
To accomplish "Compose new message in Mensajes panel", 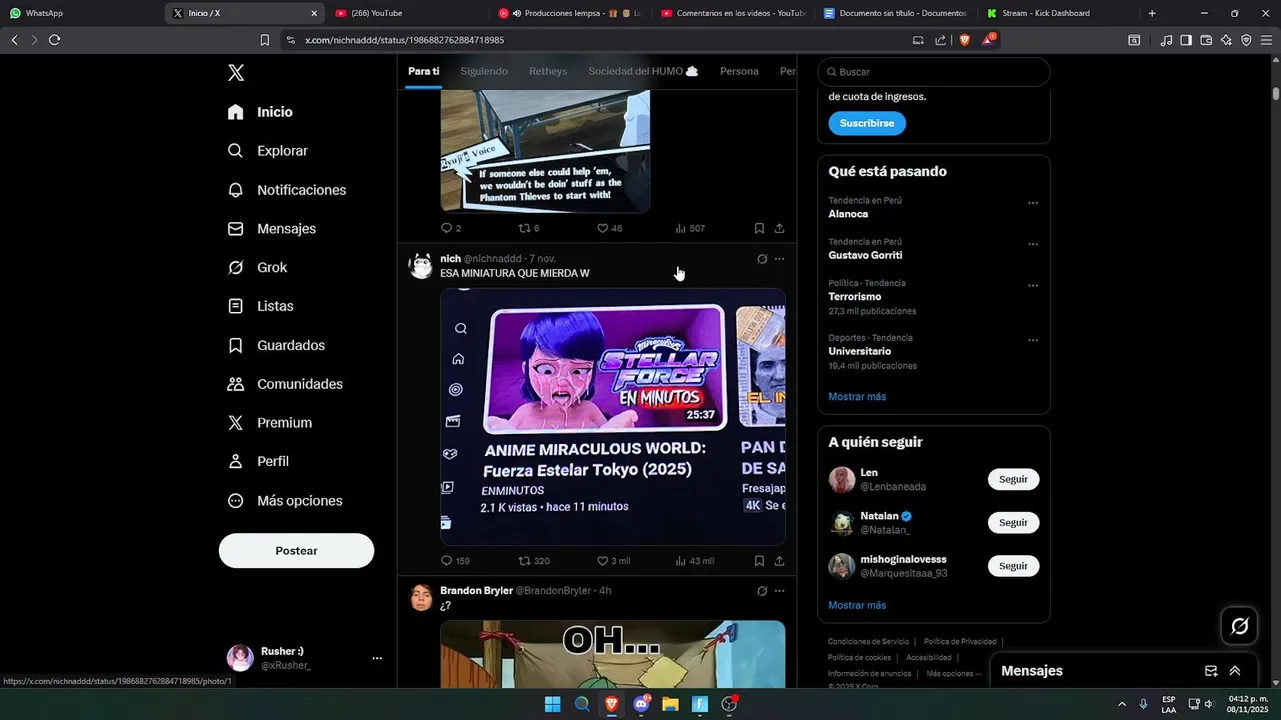I will click(x=1211, y=671).
